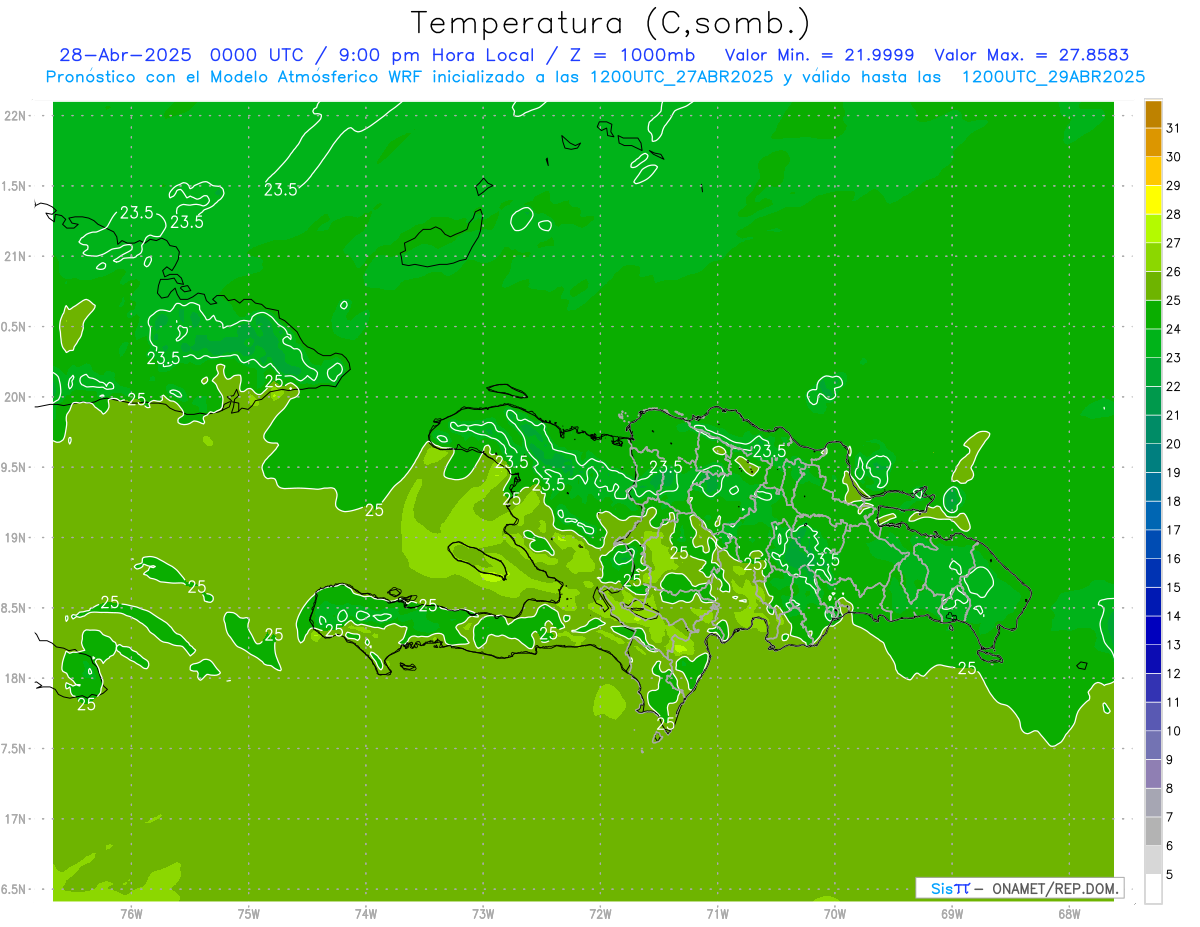Click the legend value 31
1200x927 pixels.
[x=1173, y=128]
